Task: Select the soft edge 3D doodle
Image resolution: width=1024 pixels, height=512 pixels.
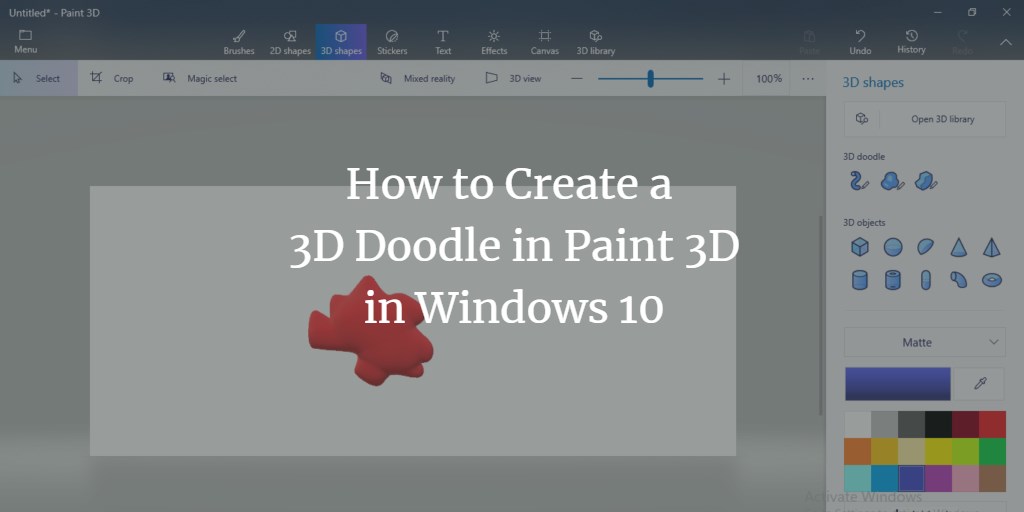Action: tap(892, 181)
